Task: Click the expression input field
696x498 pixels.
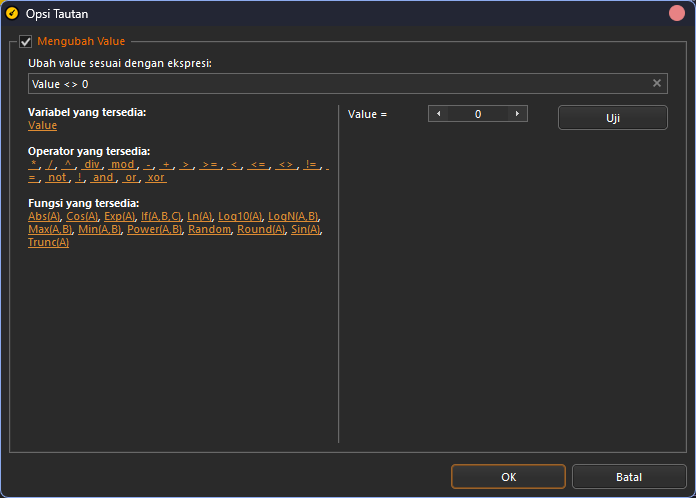Action: (338, 84)
